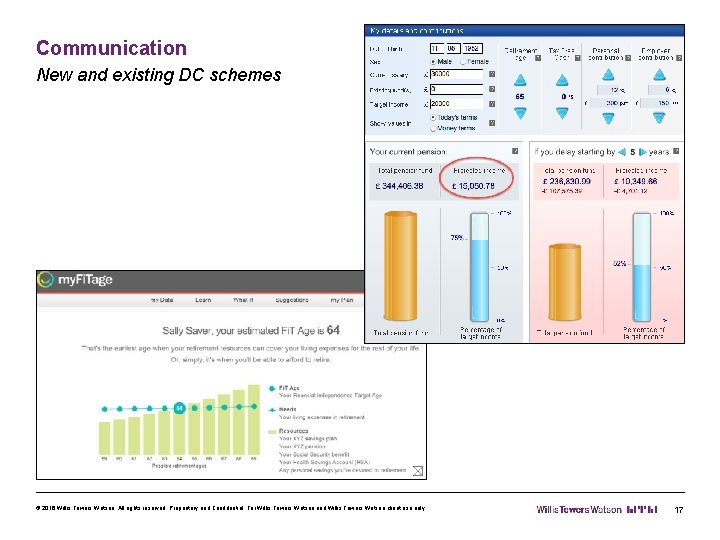720x540 pixels.
Task: Click the Resources legend entry
Action: tap(338, 450)
